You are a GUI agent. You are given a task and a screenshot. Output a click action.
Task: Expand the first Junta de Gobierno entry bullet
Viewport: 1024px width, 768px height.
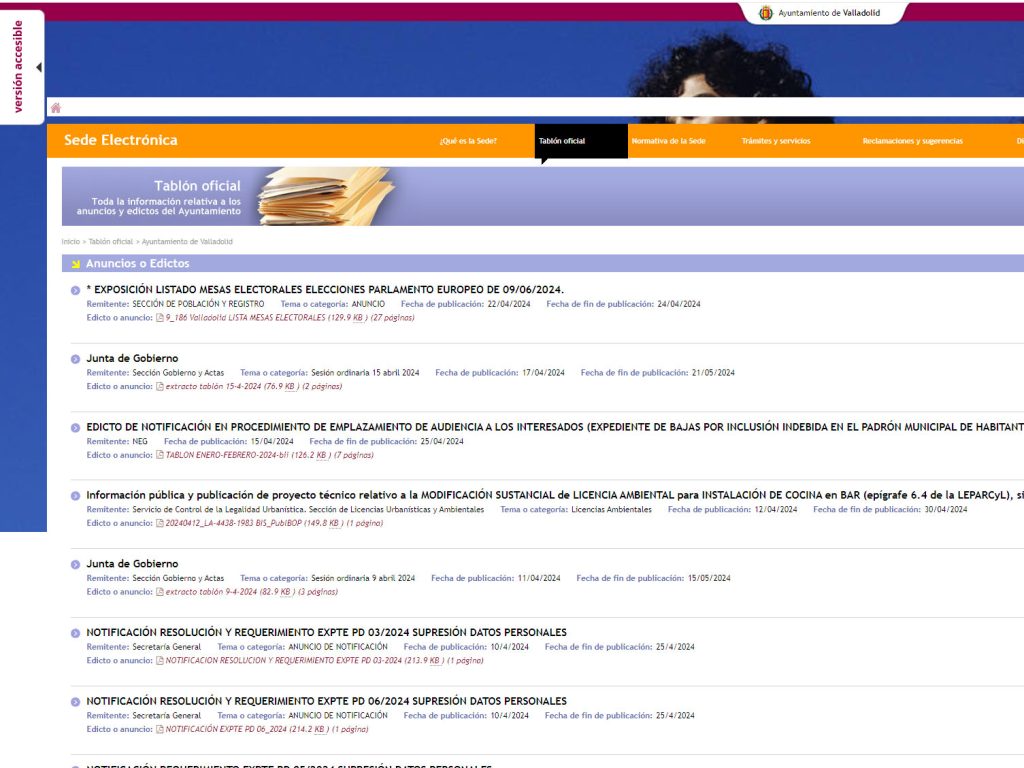coord(75,359)
